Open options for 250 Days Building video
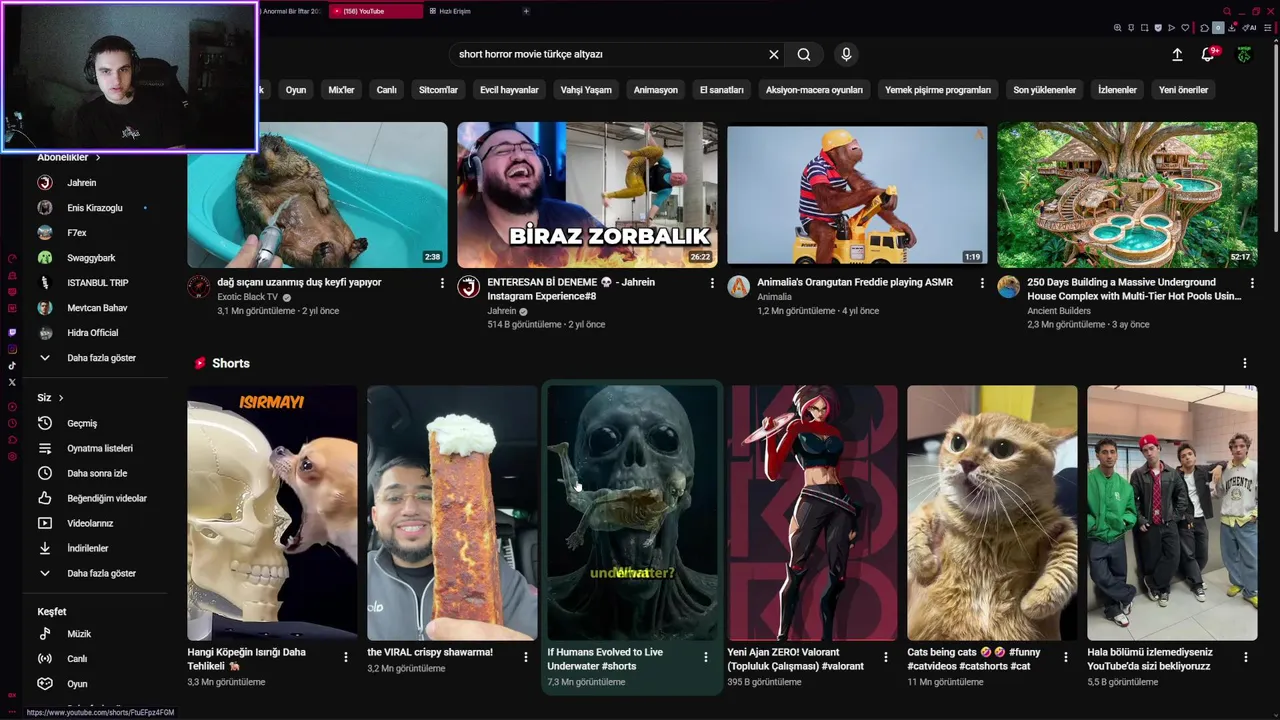 [x=1252, y=283]
